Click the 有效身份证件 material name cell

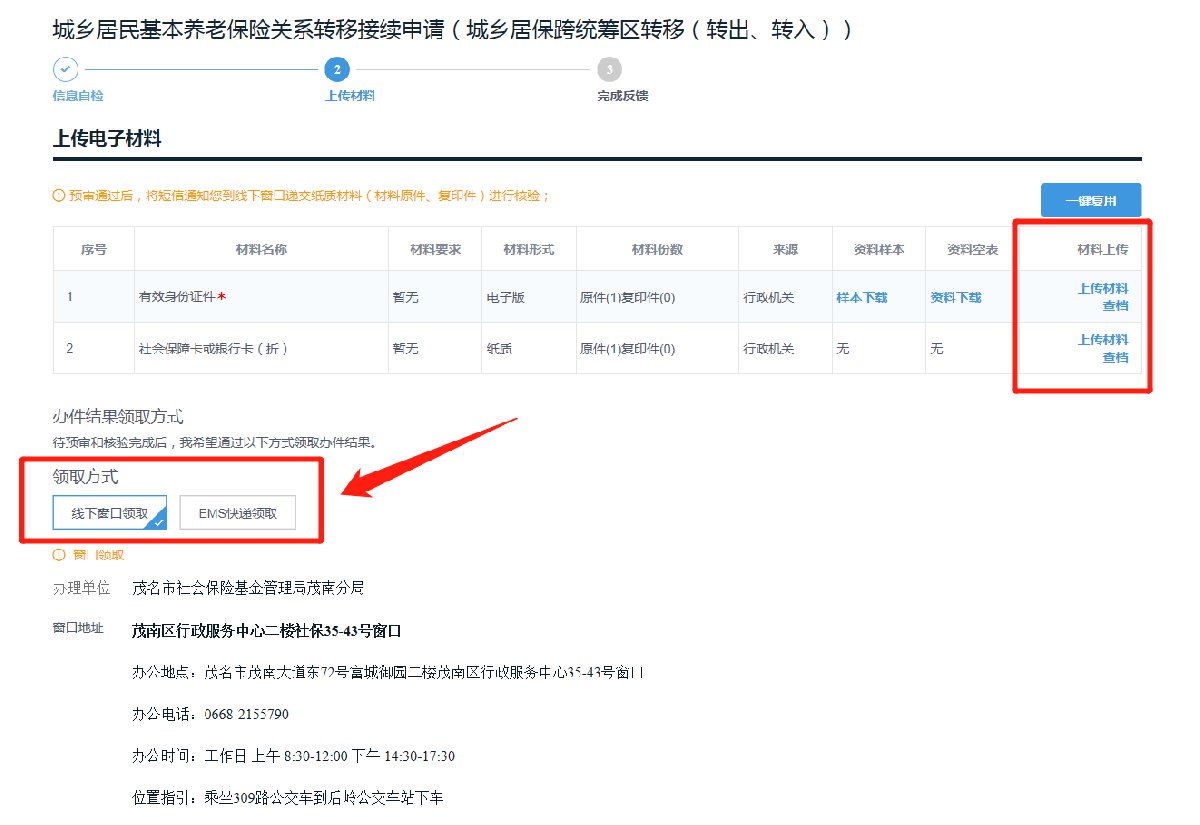pyautogui.click(x=180, y=297)
